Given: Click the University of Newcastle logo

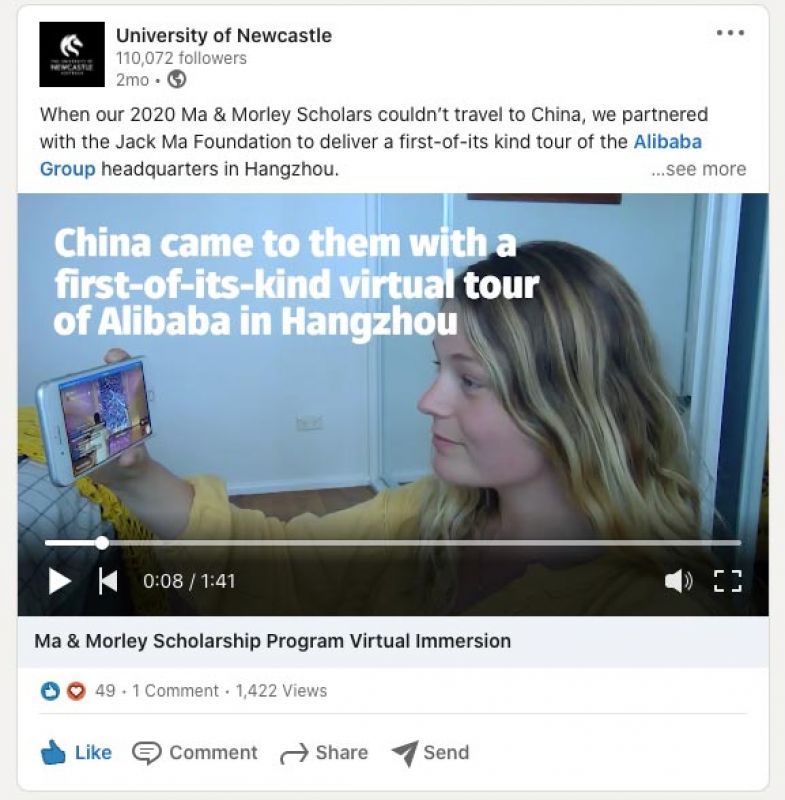Looking at the screenshot, I should (x=72, y=54).
